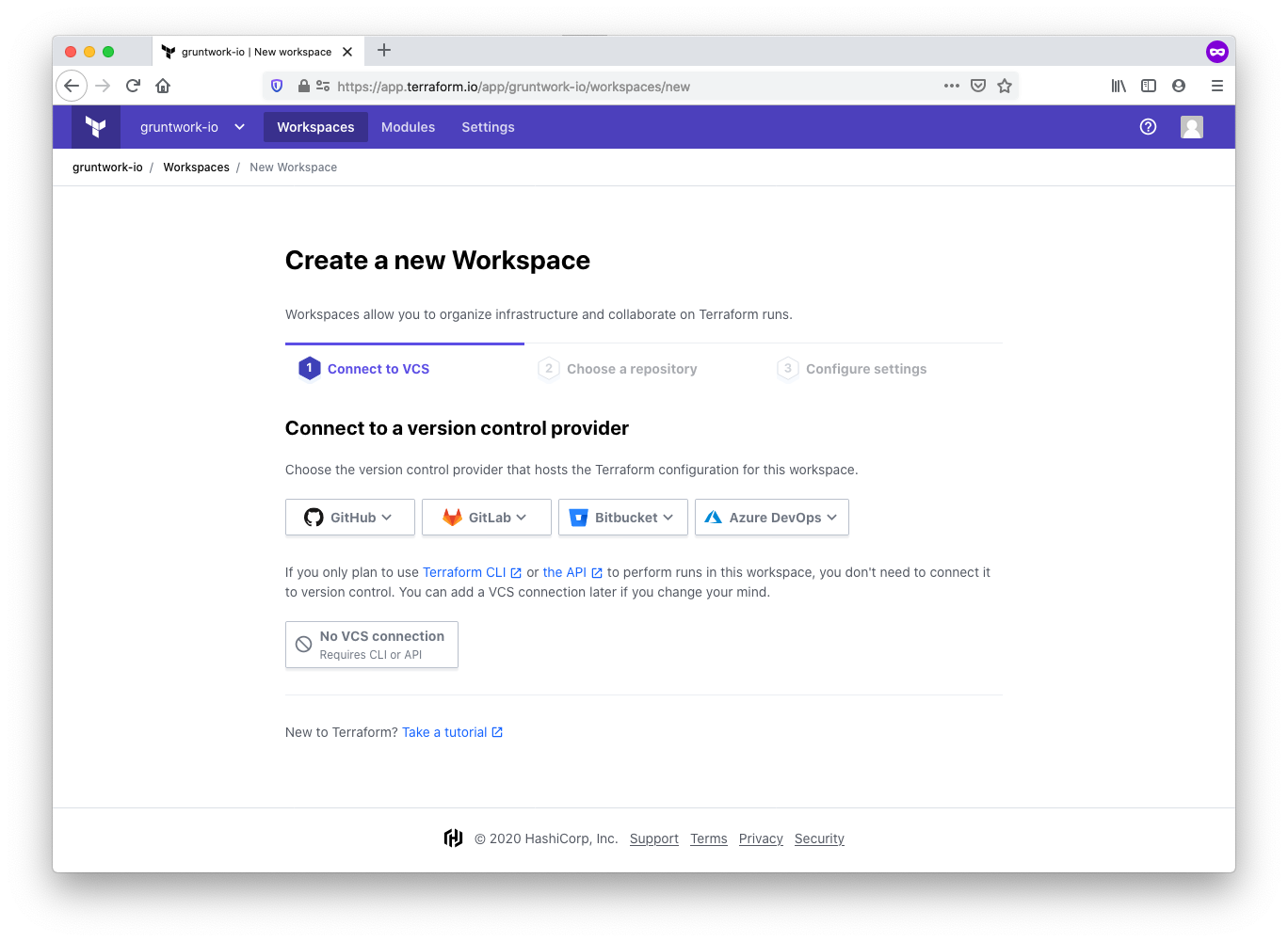Switch to the Modules section
1288x942 pixels.
tap(408, 126)
